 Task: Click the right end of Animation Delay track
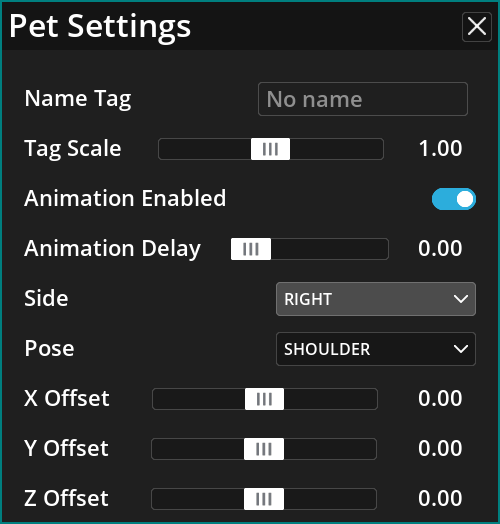point(384,249)
